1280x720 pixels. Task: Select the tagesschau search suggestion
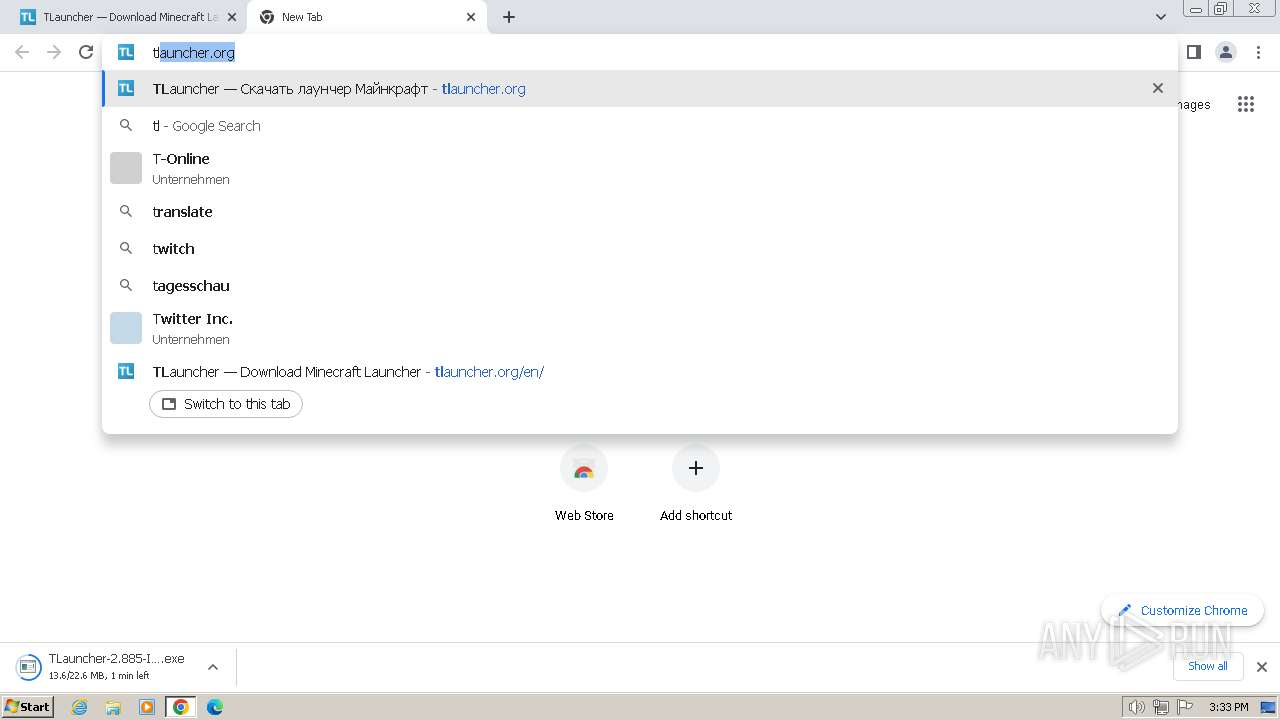click(640, 285)
